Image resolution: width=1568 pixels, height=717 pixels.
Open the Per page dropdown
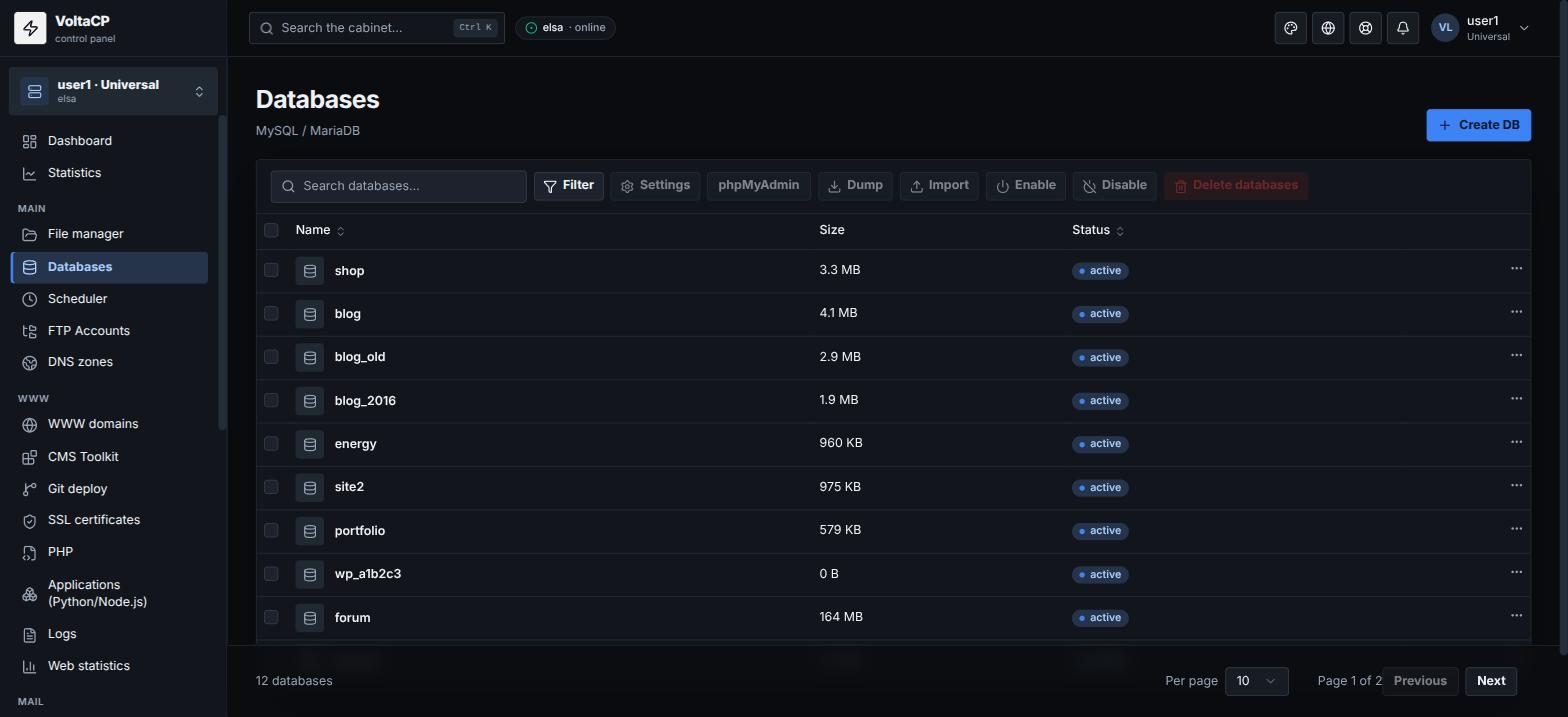click(1257, 681)
